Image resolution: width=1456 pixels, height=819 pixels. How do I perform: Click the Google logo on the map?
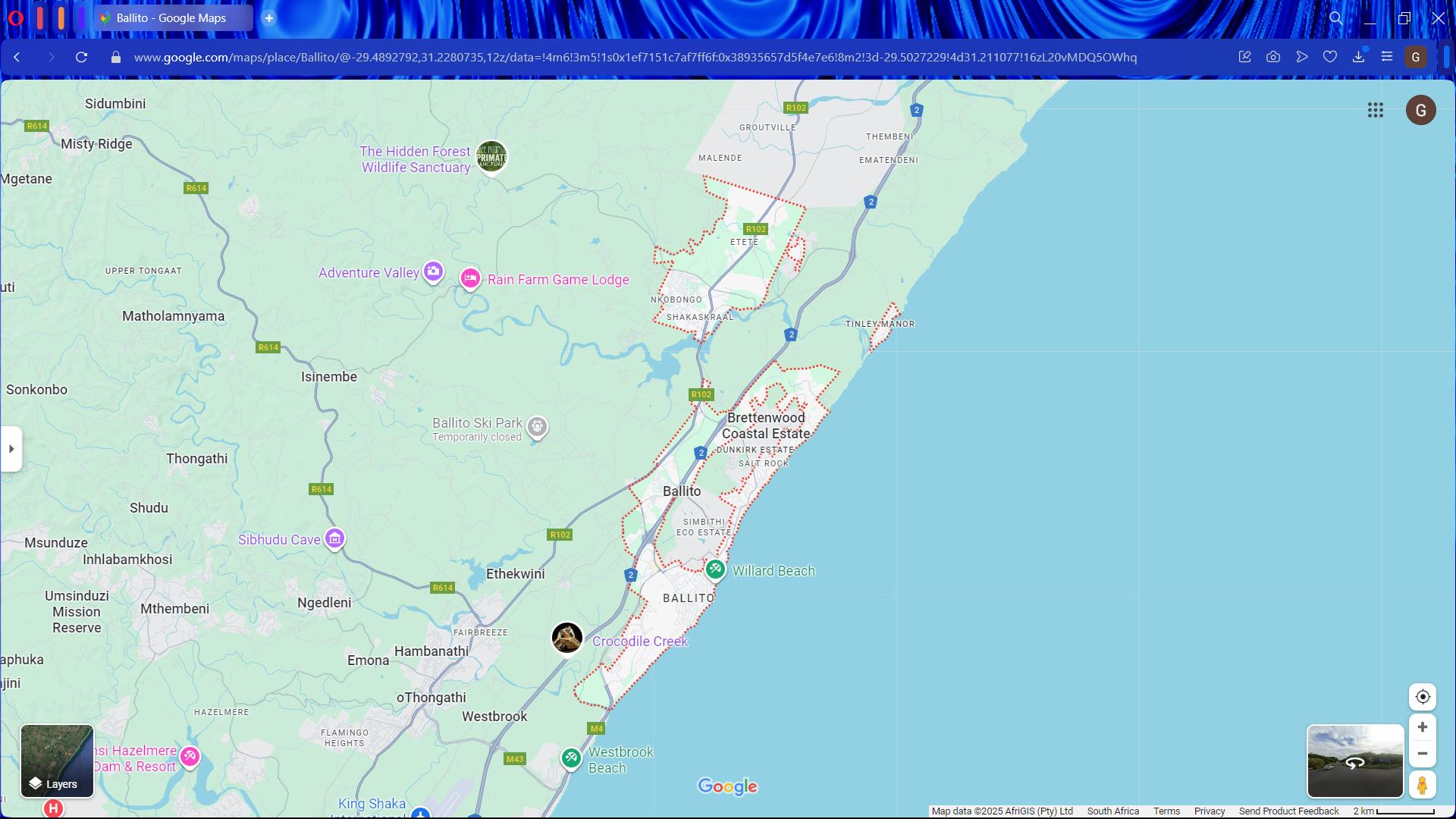click(x=727, y=787)
